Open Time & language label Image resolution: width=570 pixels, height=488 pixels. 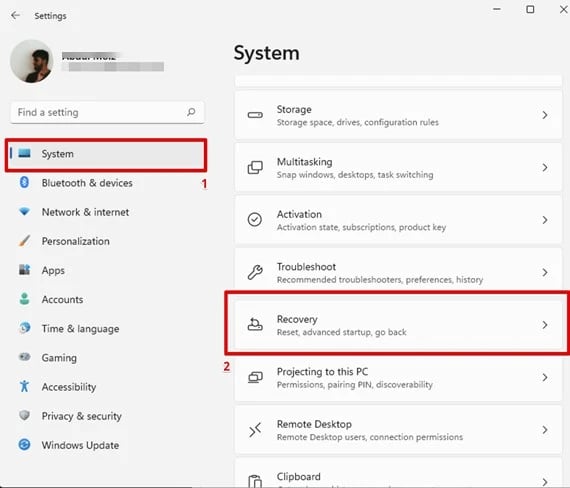pyautogui.click(x=80, y=329)
